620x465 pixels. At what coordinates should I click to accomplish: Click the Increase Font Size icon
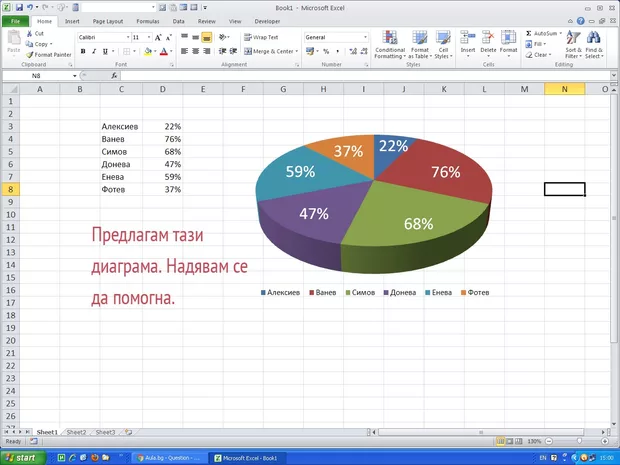(x=158, y=38)
